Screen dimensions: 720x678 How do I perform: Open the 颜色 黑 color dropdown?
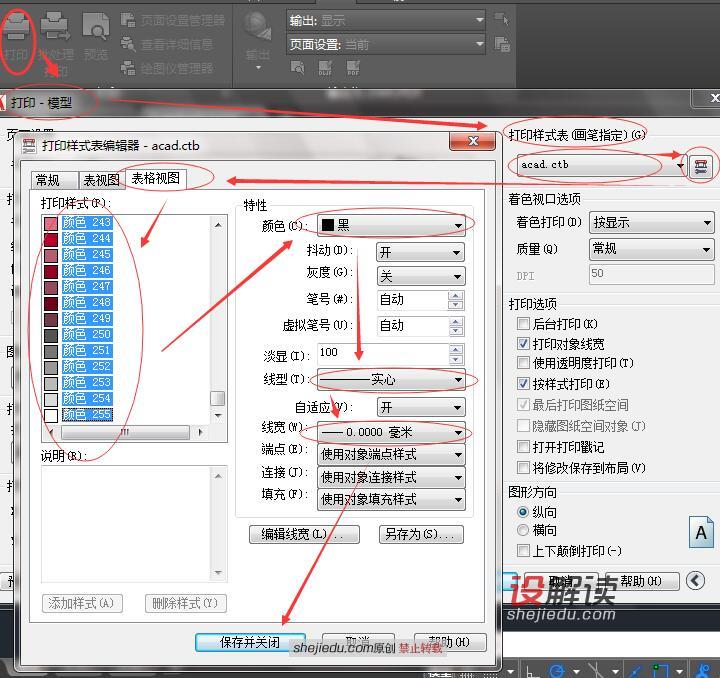[x=391, y=225]
